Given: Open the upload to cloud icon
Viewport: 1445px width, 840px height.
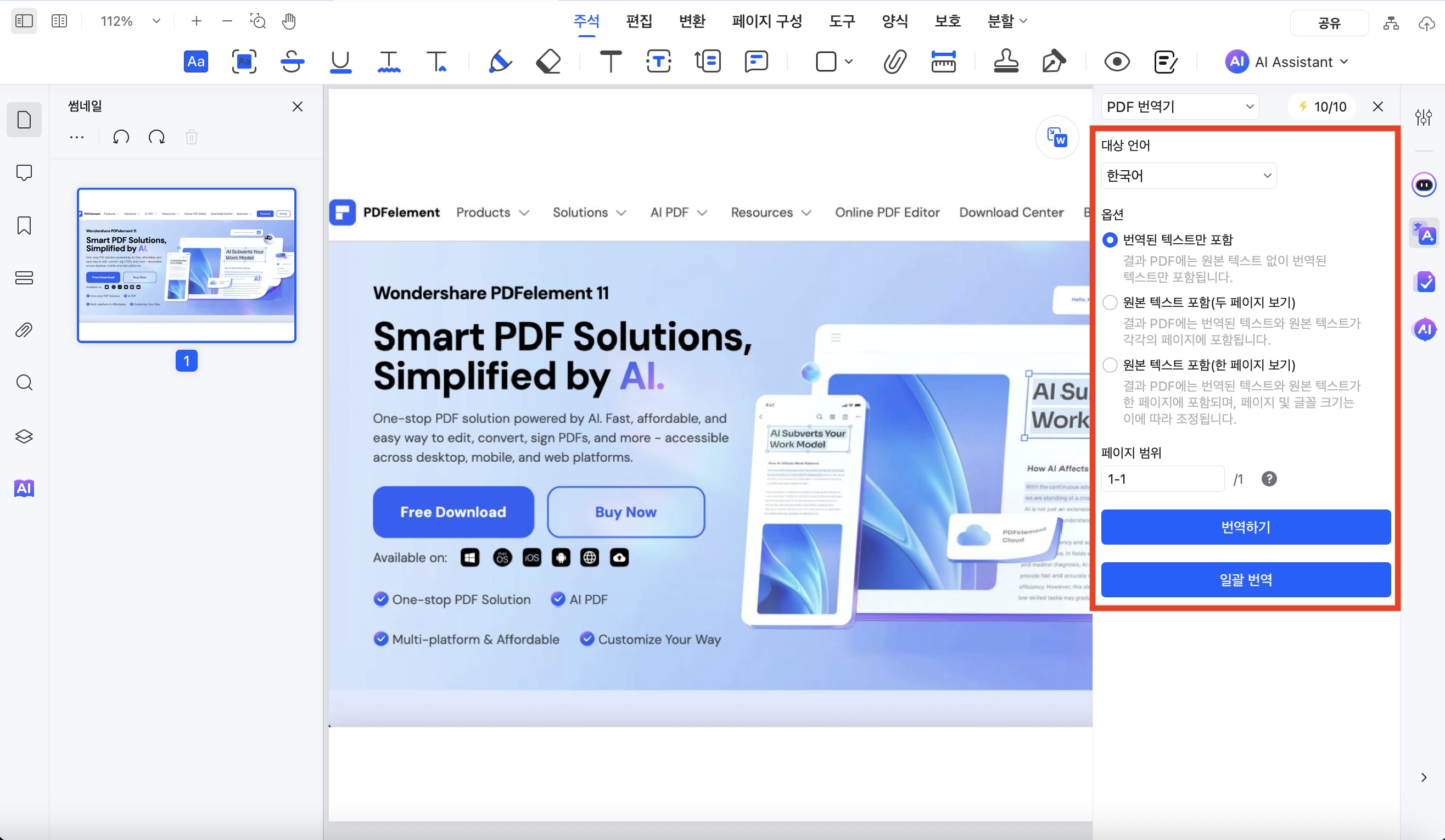Looking at the screenshot, I should coord(1427,24).
